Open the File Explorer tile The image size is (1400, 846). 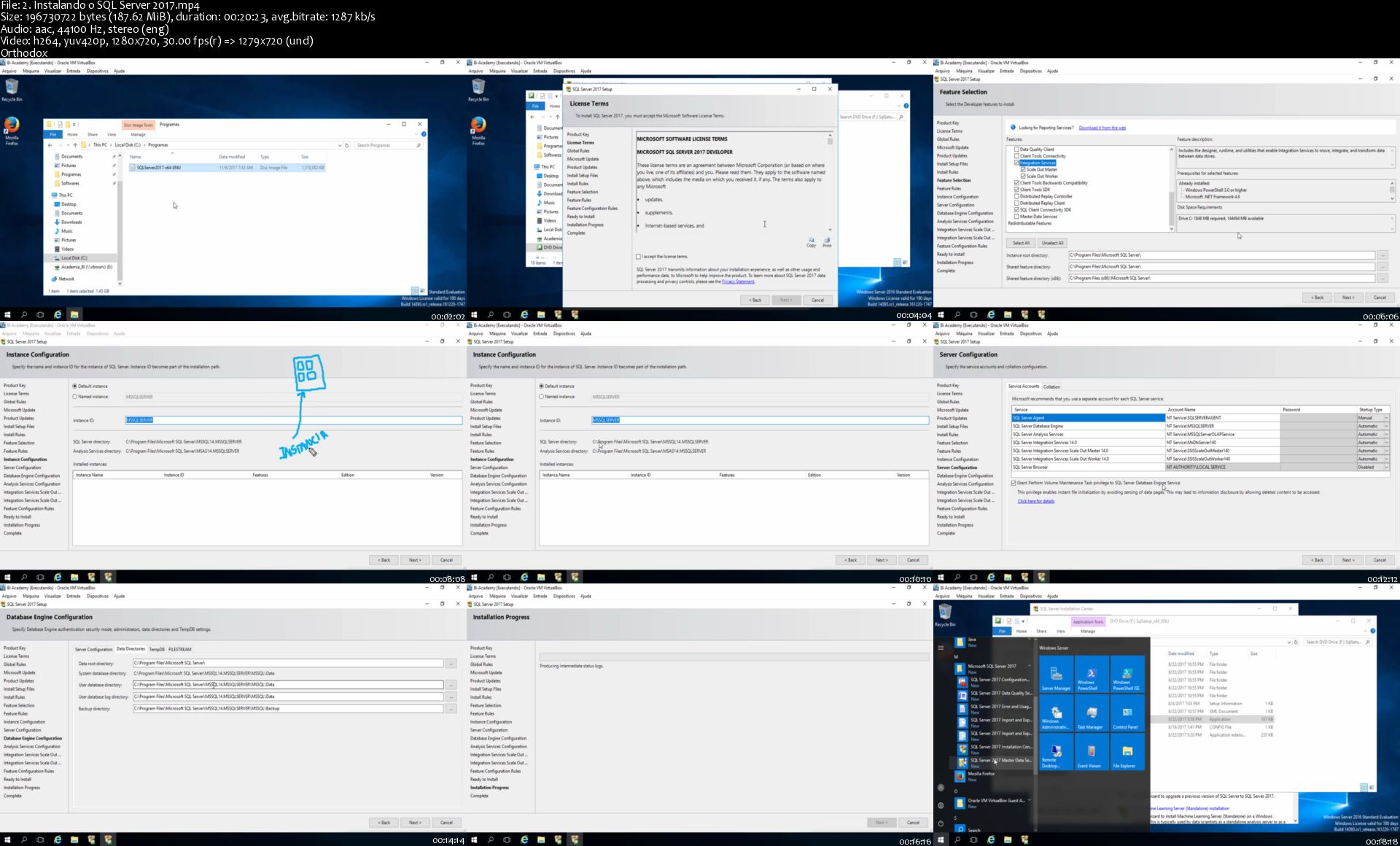click(1127, 753)
